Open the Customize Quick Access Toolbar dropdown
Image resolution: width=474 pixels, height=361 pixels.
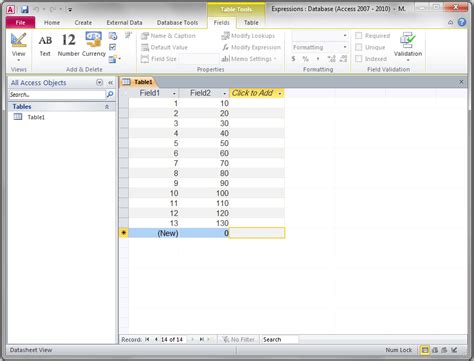pos(70,10)
